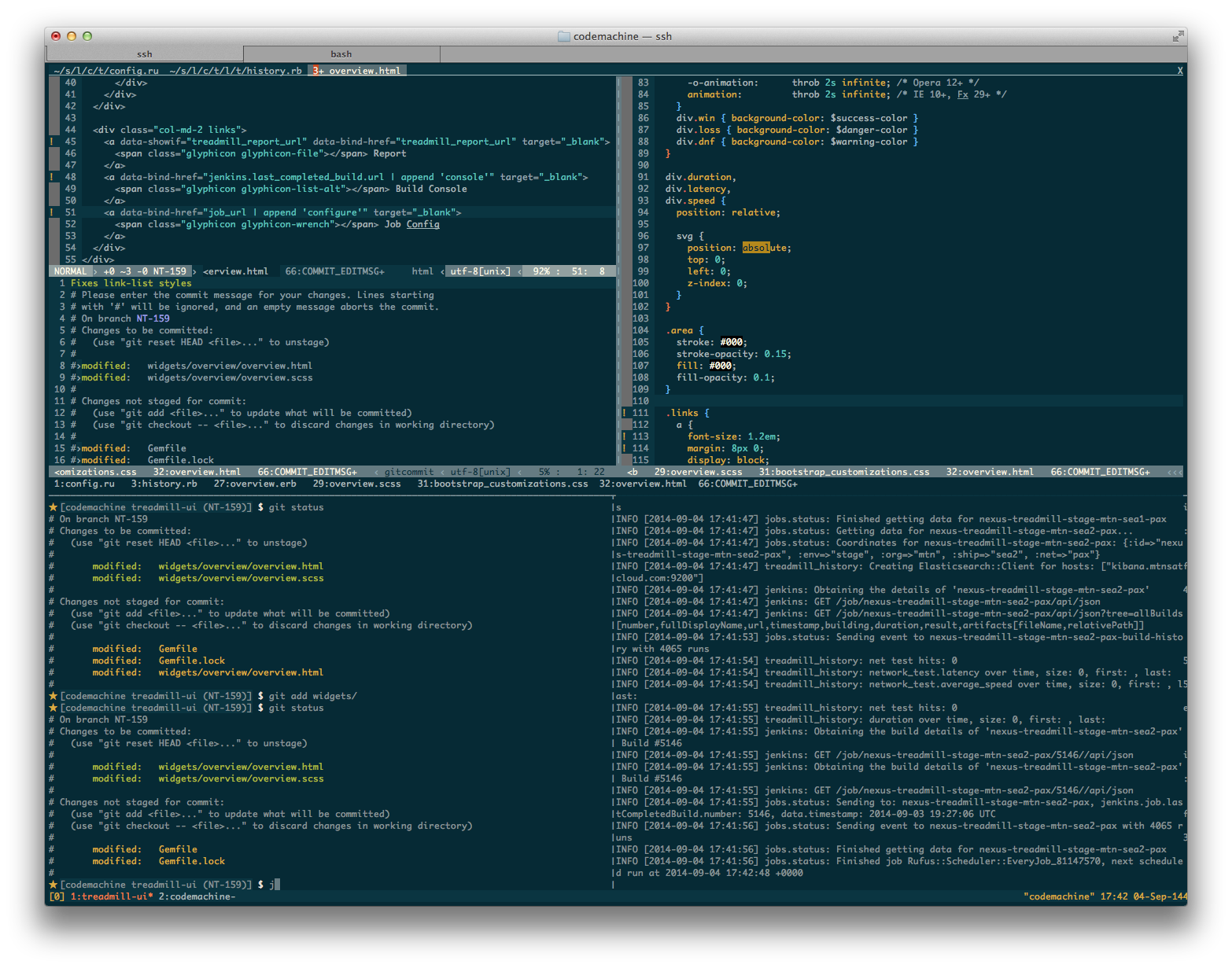The width and height of the screenshot is (1232, 968).
Task: Click 'glyphicon-file' class text
Action: click(280, 153)
